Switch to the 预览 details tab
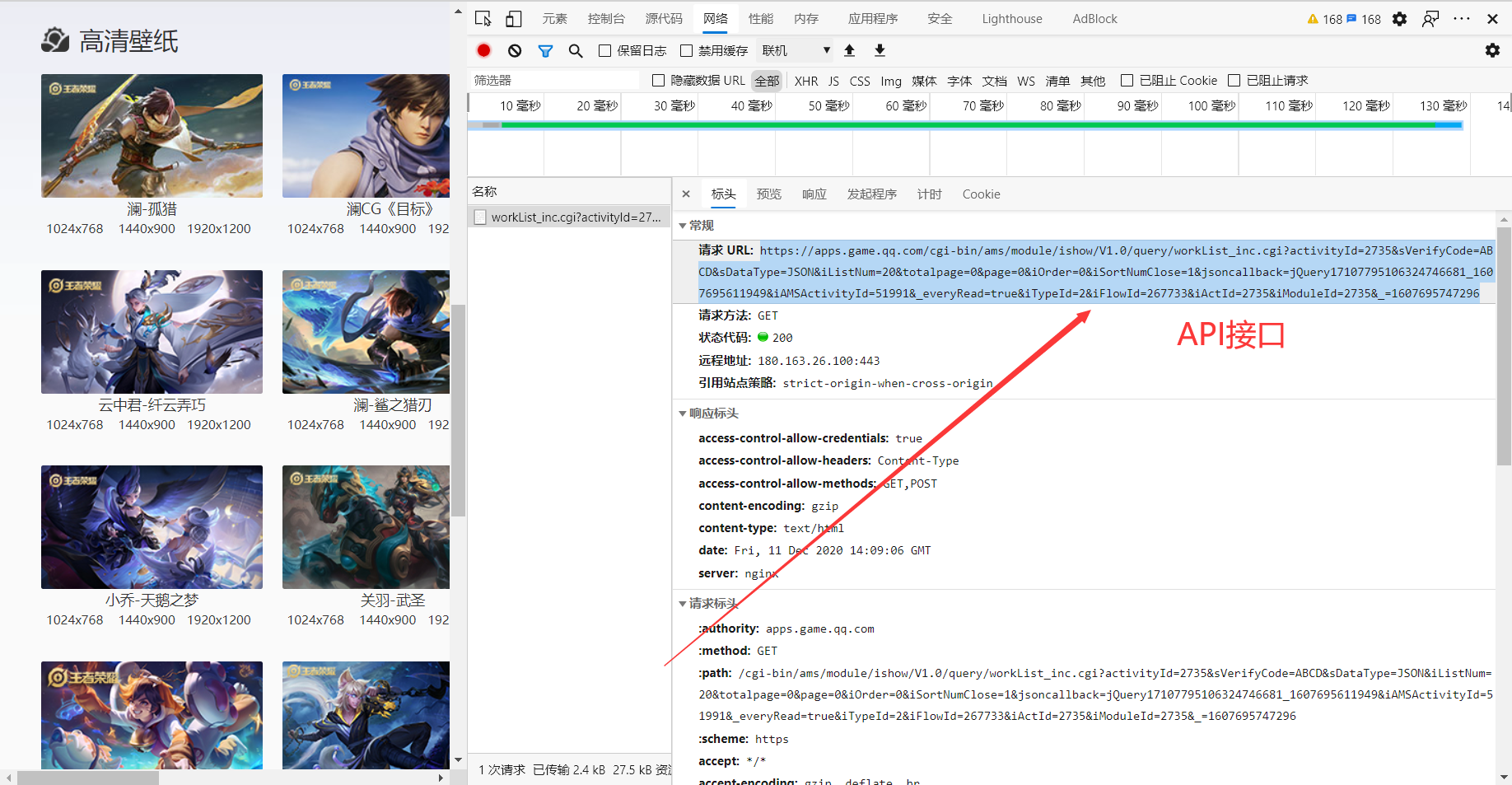Screen dimensions: 1512x785 point(768,194)
